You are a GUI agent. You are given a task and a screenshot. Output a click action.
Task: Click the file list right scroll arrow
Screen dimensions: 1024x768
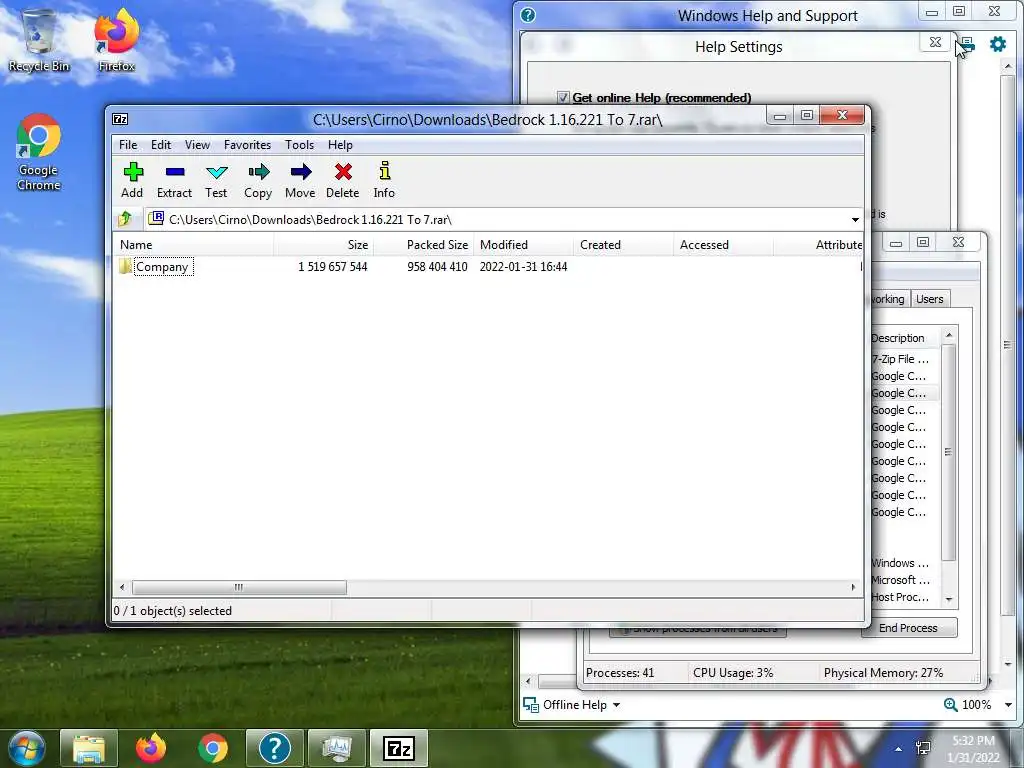coord(853,587)
